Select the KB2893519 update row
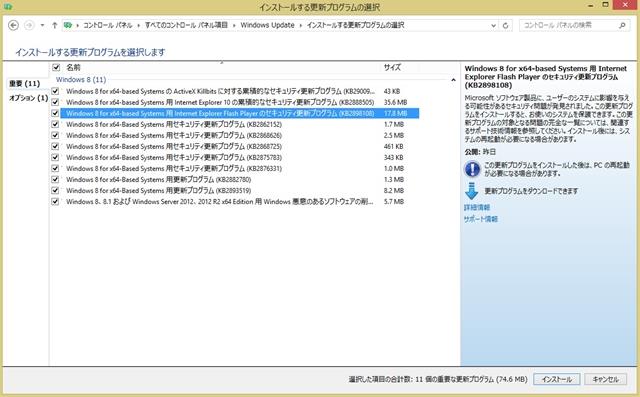 (x=240, y=190)
